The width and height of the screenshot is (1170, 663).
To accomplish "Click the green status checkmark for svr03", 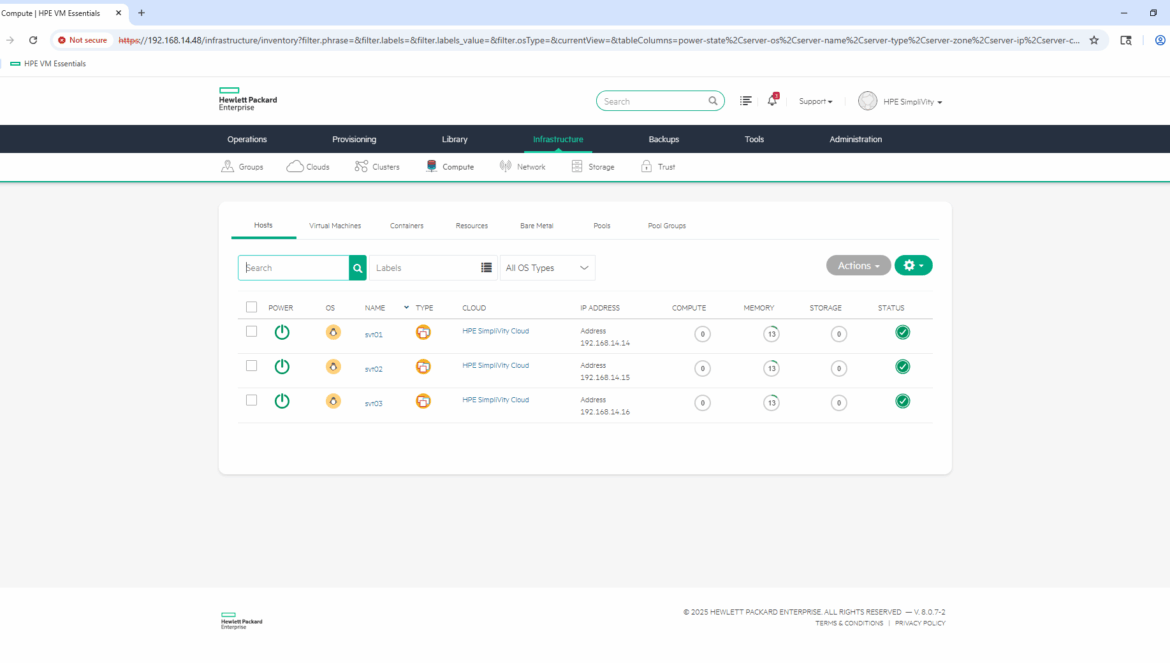I will (x=902, y=401).
